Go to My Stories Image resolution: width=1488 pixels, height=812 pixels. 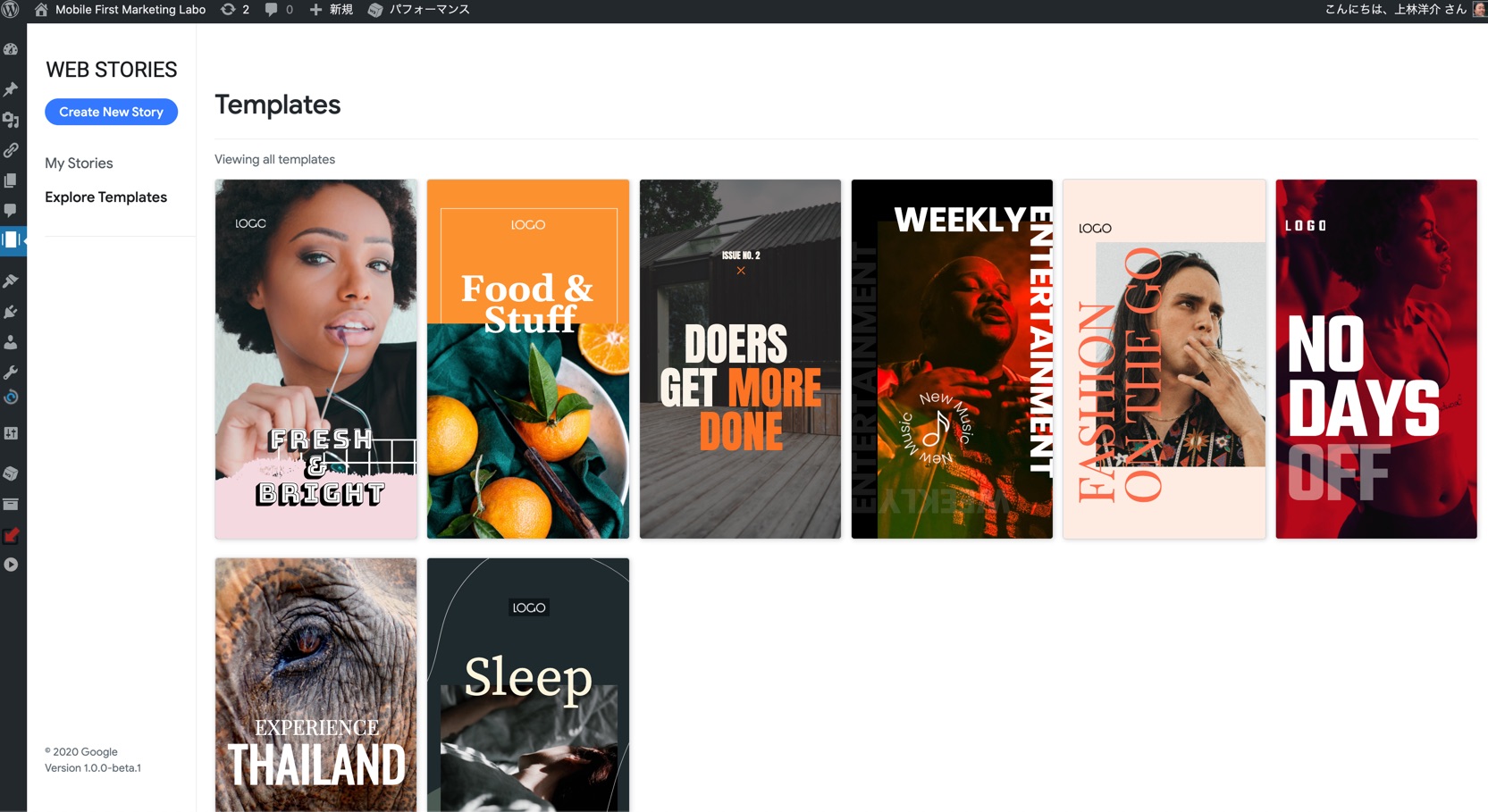(79, 163)
